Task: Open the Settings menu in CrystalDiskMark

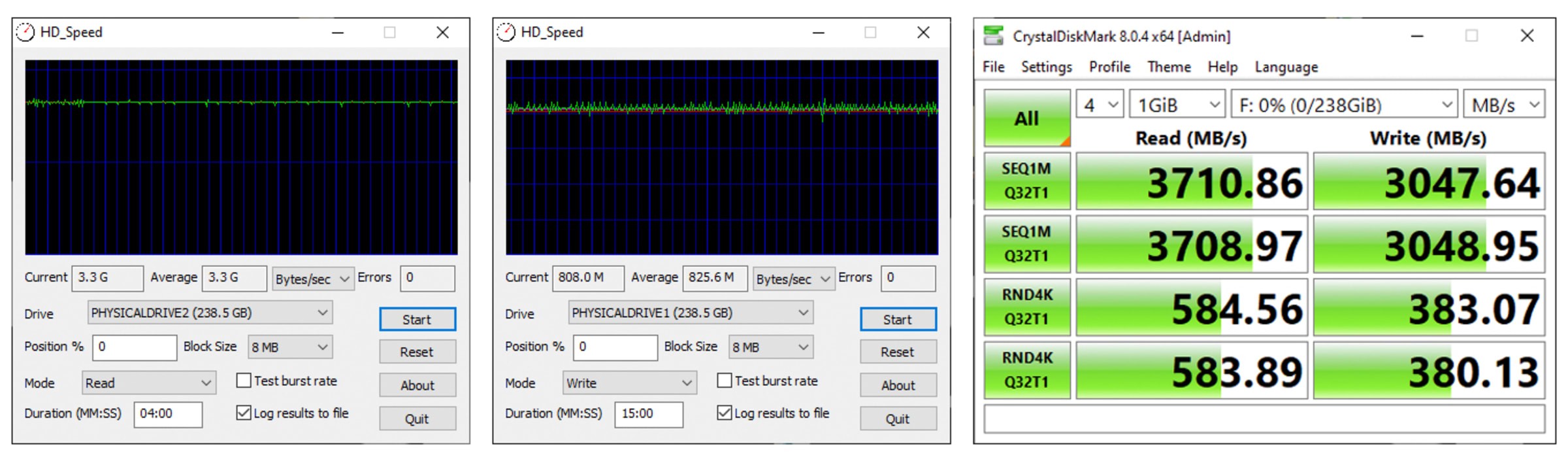Action: (1046, 67)
